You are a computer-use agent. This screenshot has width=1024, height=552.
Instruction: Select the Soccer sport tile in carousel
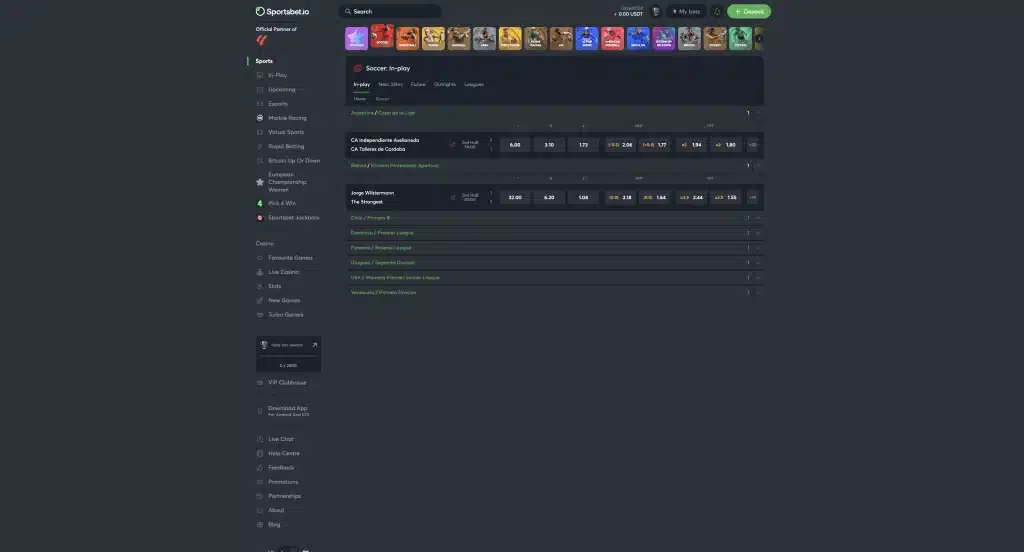[x=382, y=38]
